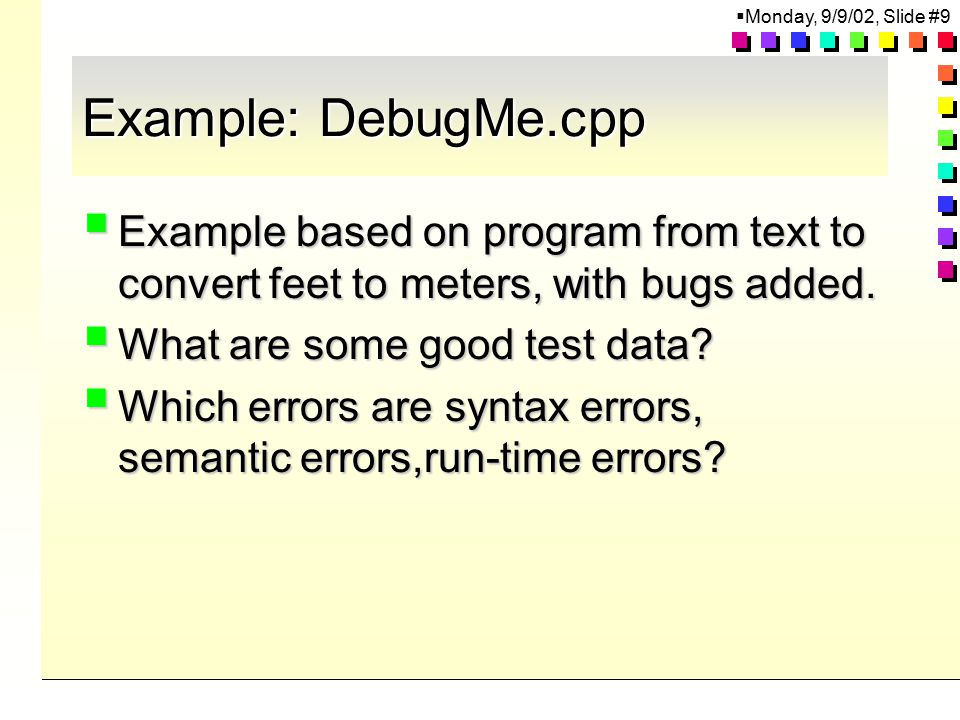The image size is (960, 720).
Task: Click the 'Monday, 9/9/02, Slide #9' header text
Action: click(848, 16)
